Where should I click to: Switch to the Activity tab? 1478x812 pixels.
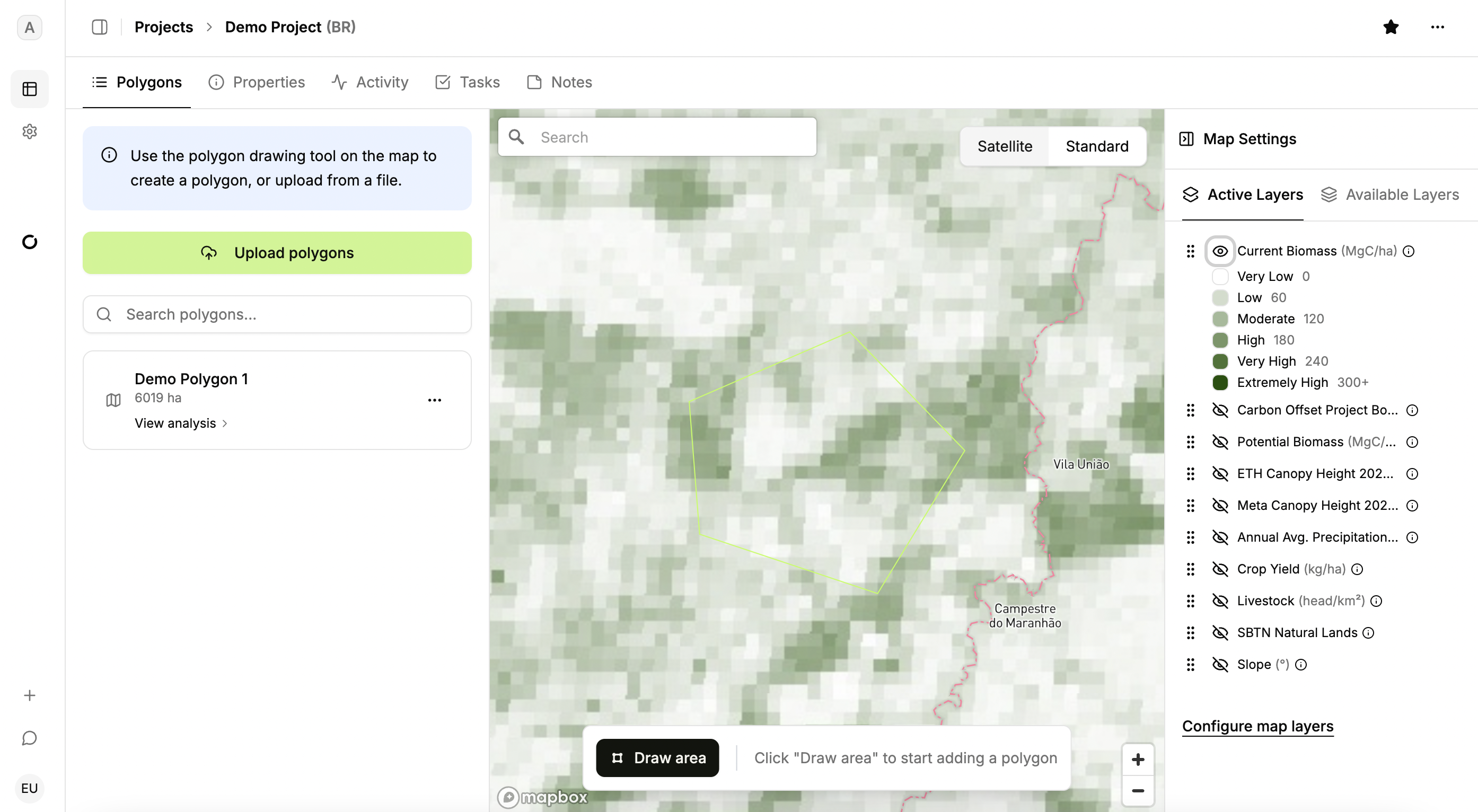370,82
